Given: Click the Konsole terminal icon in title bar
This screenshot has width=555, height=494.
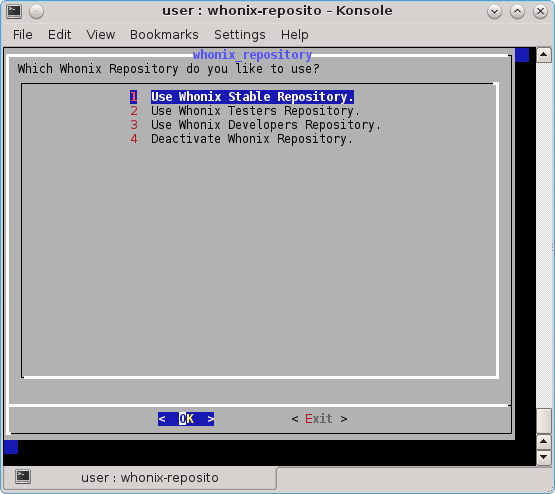Looking at the screenshot, I should pos(14,11).
